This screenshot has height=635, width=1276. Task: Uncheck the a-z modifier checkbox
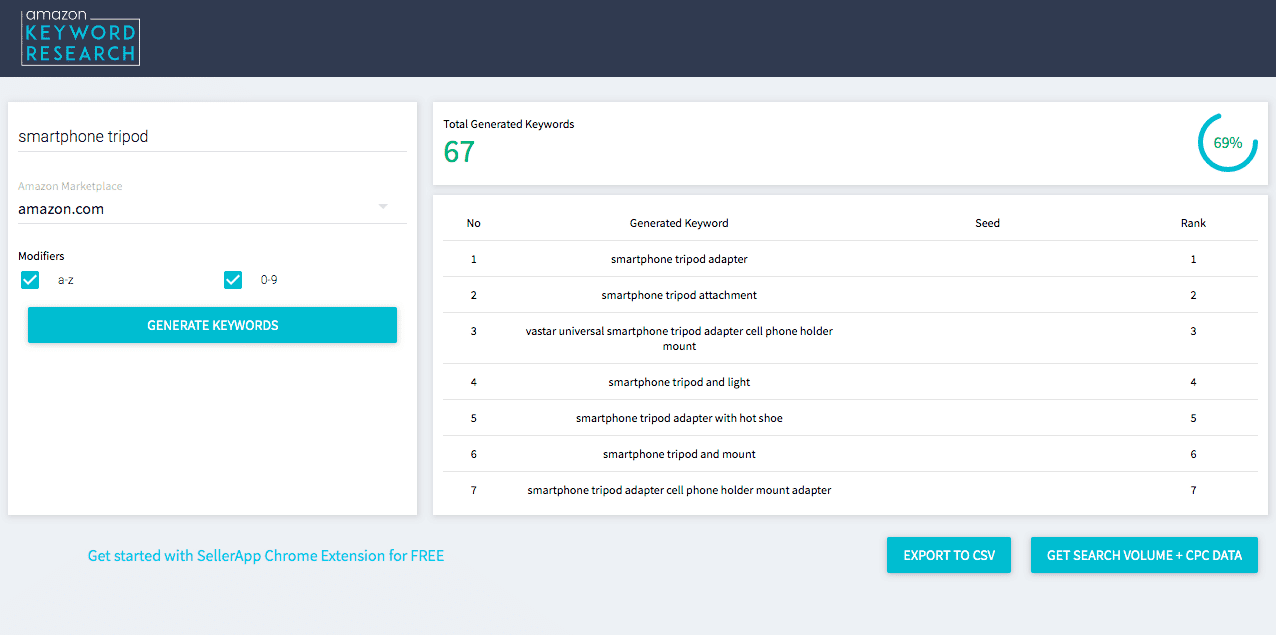pyautogui.click(x=30, y=280)
